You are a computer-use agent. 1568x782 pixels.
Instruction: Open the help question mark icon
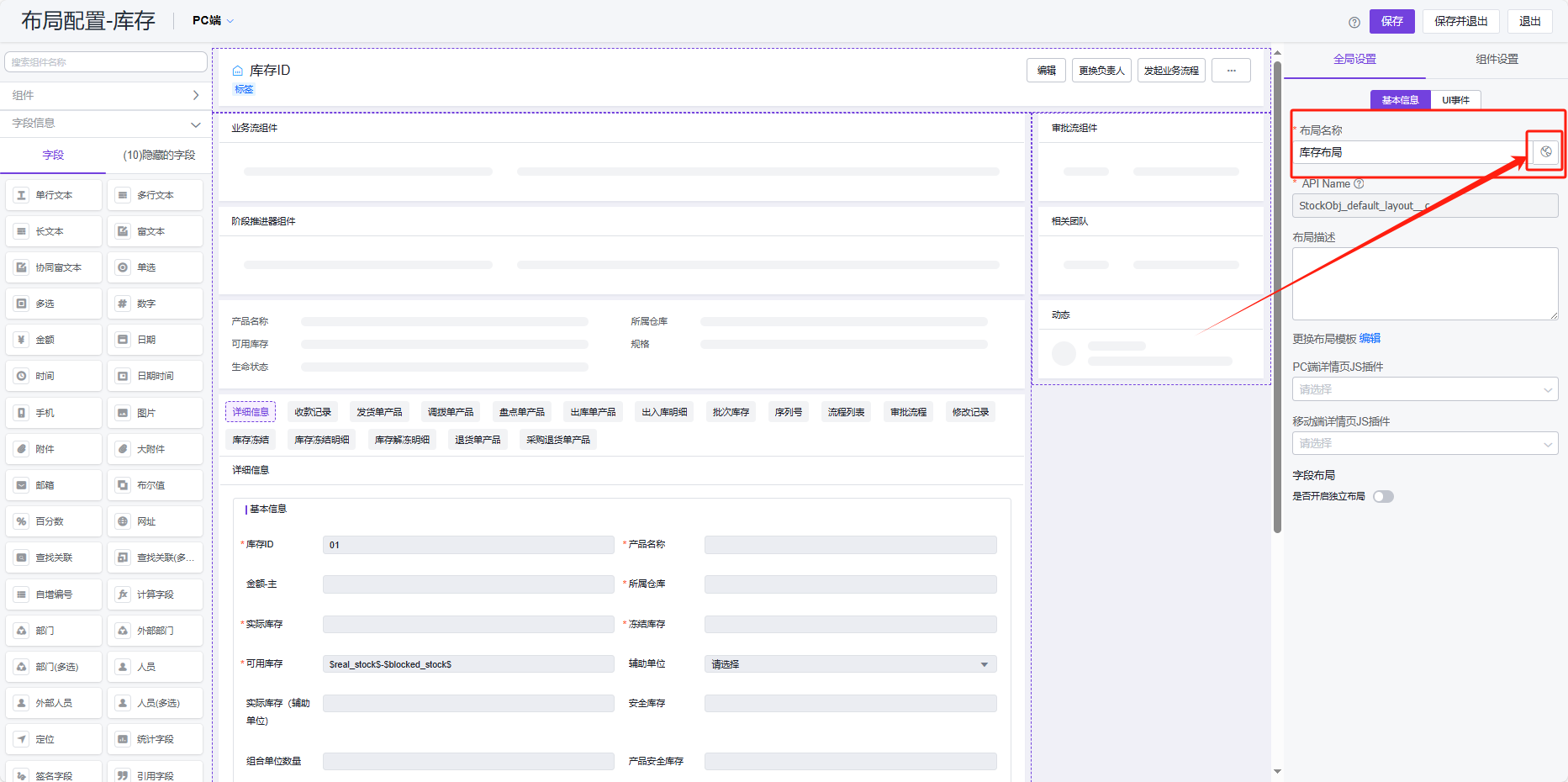pyautogui.click(x=1354, y=22)
